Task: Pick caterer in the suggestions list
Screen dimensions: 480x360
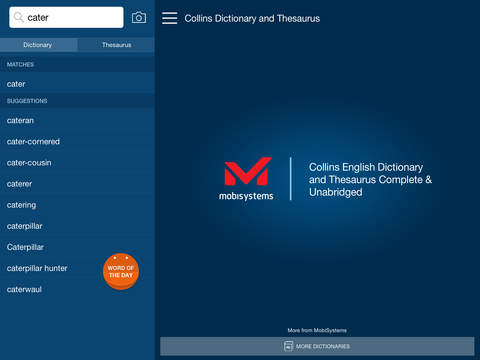Action: pyautogui.click(x=77, y=184)
